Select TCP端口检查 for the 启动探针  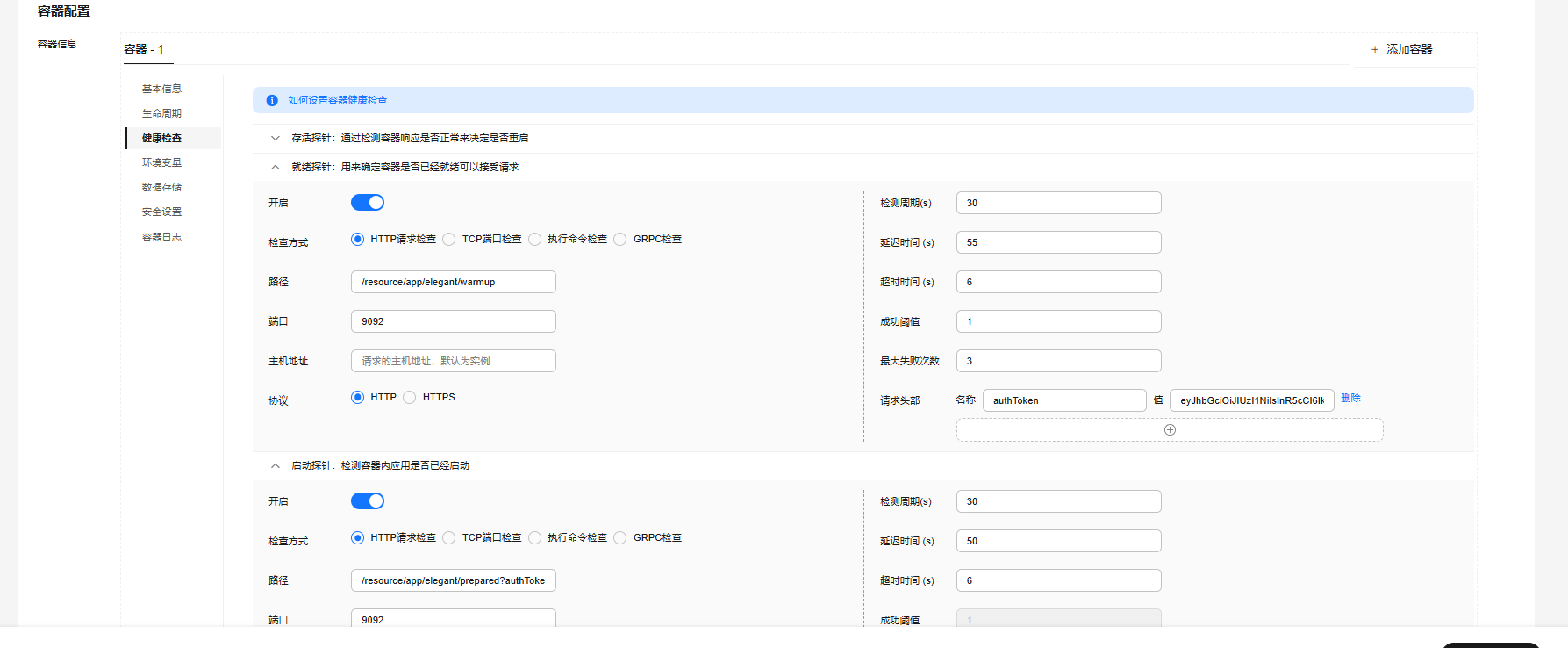(x=449, y=538)
